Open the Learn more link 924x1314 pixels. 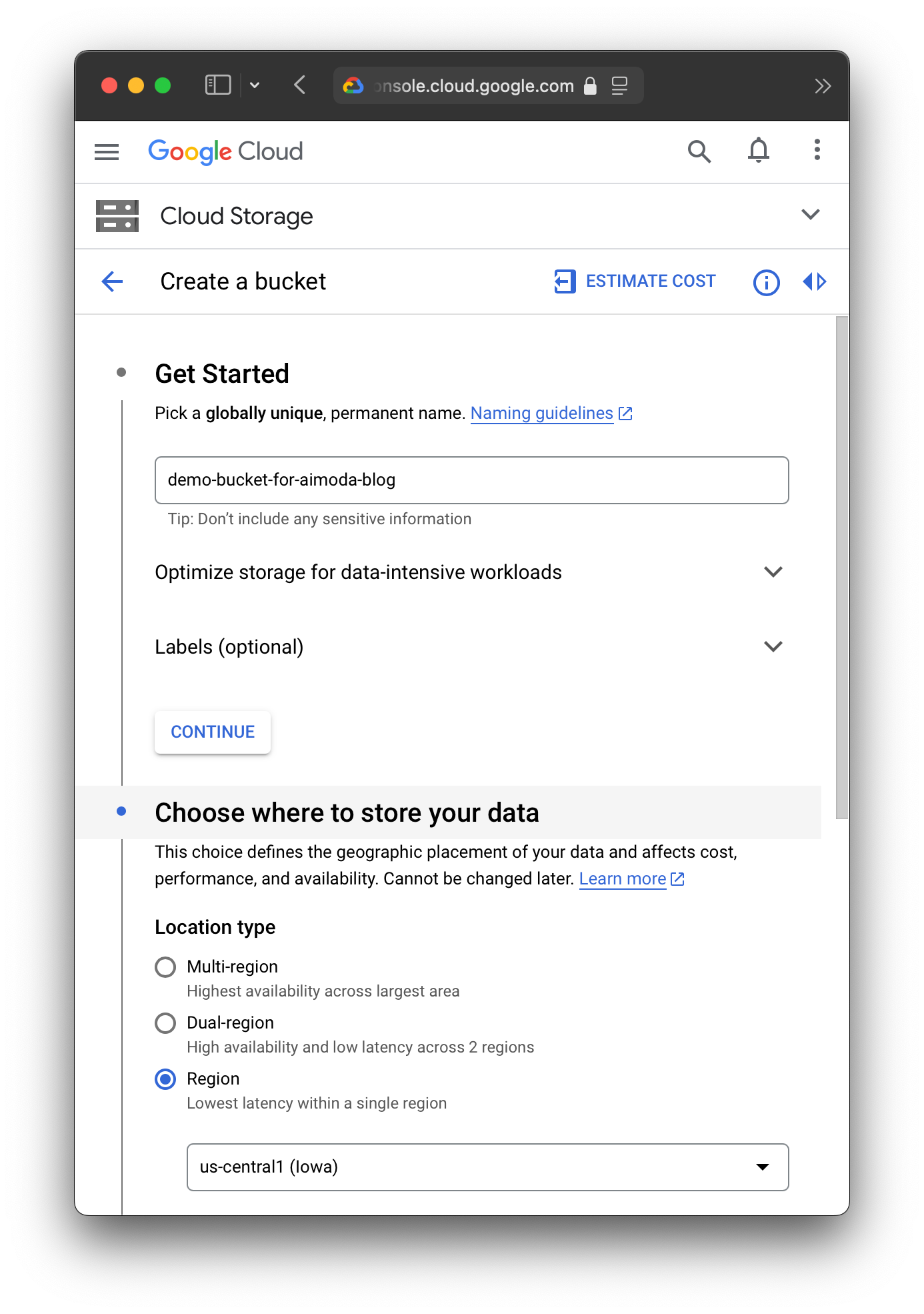pyautogui.click(x=622, y=879)
